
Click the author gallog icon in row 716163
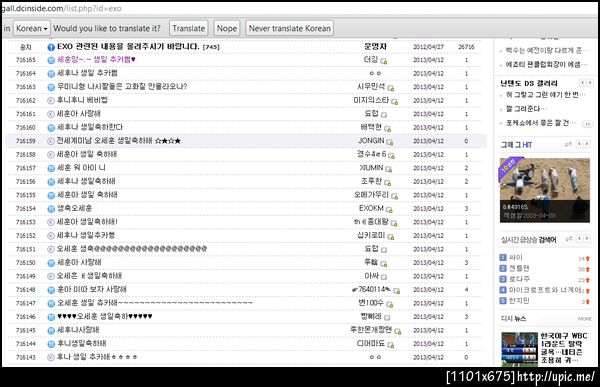point(391,88)
